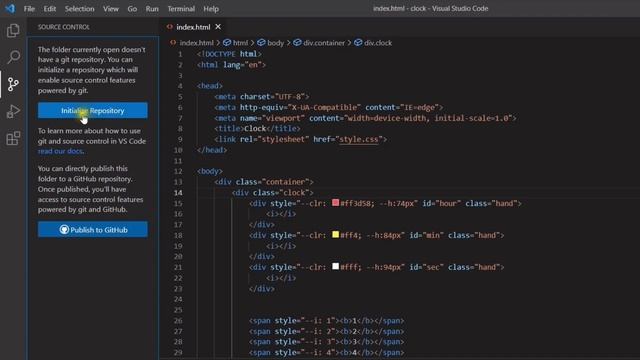Click html breadcrumb segment

240,43
